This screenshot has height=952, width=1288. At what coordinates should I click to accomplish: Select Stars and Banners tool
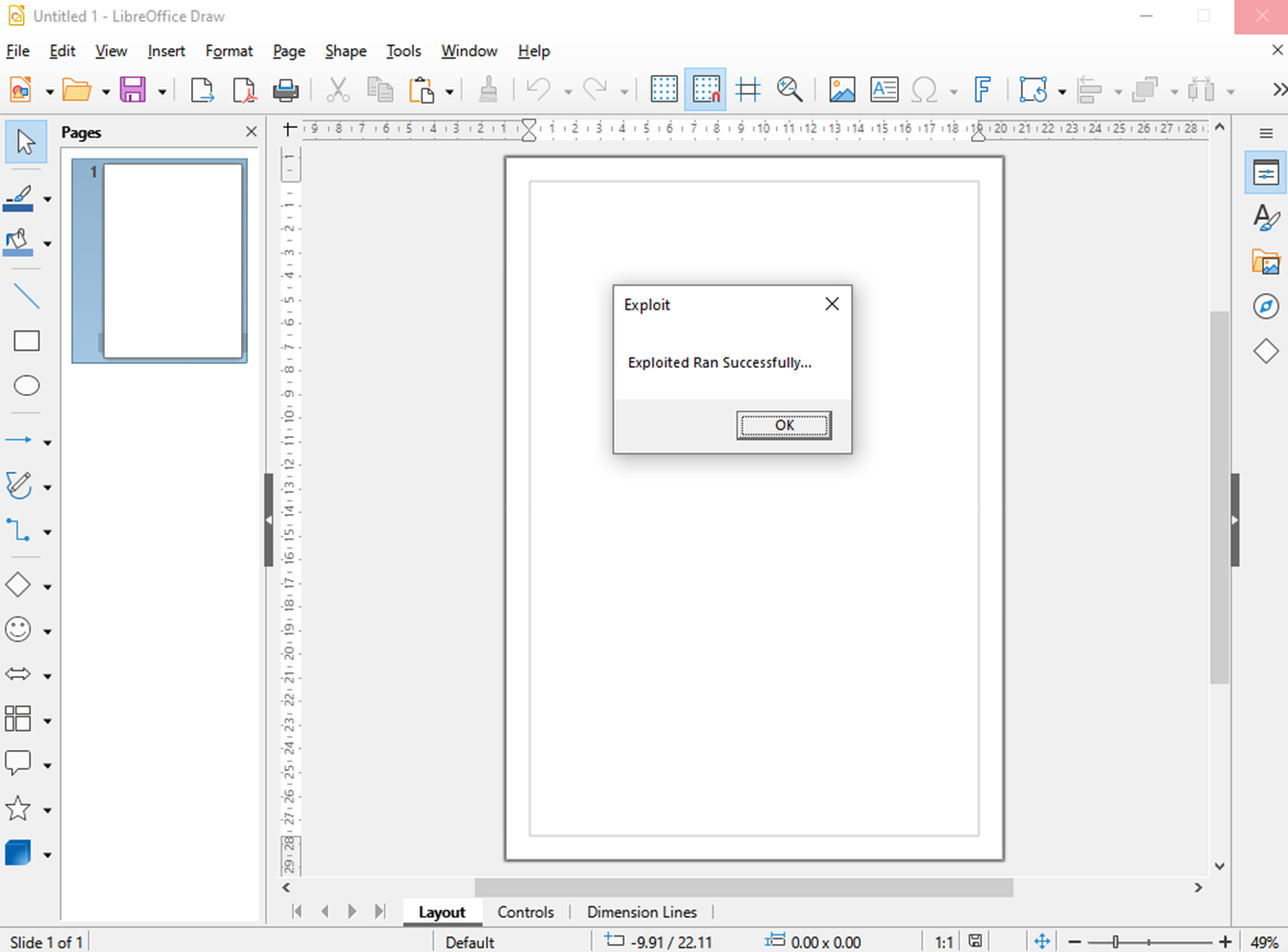(x=18, y=809)
